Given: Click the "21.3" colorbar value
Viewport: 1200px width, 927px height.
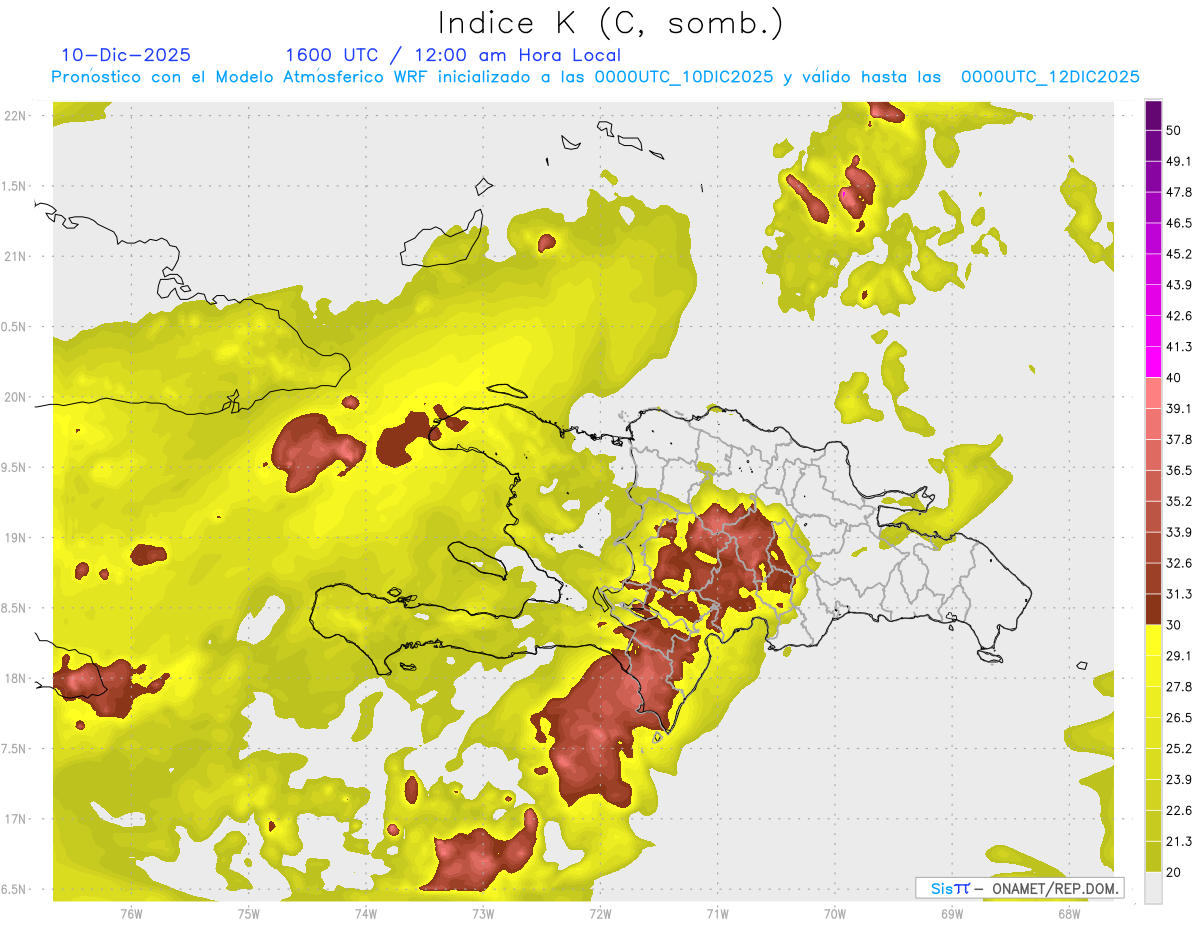Looking at the screenshot, I should click(1179, 841).
